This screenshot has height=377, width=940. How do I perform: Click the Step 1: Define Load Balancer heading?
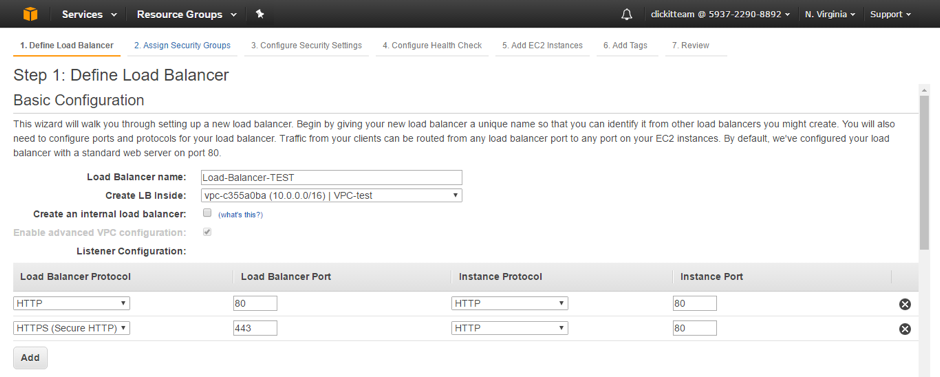pyautogui.click(x=121, y=76)
